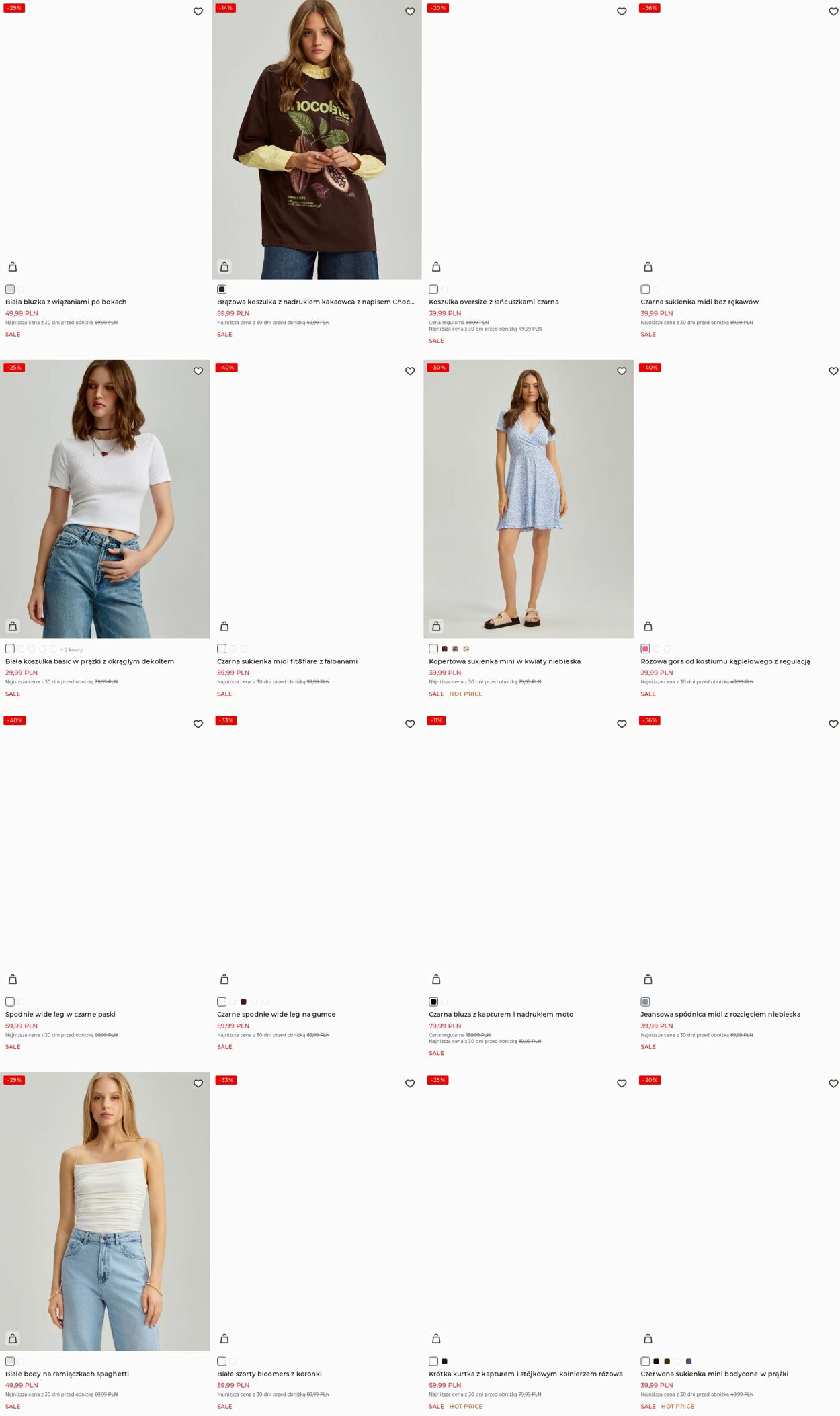Favorite Różowa góra od kostiumu kąpielowego
The height and width of the screenshot is (1416, 840).
coord(833,371)
